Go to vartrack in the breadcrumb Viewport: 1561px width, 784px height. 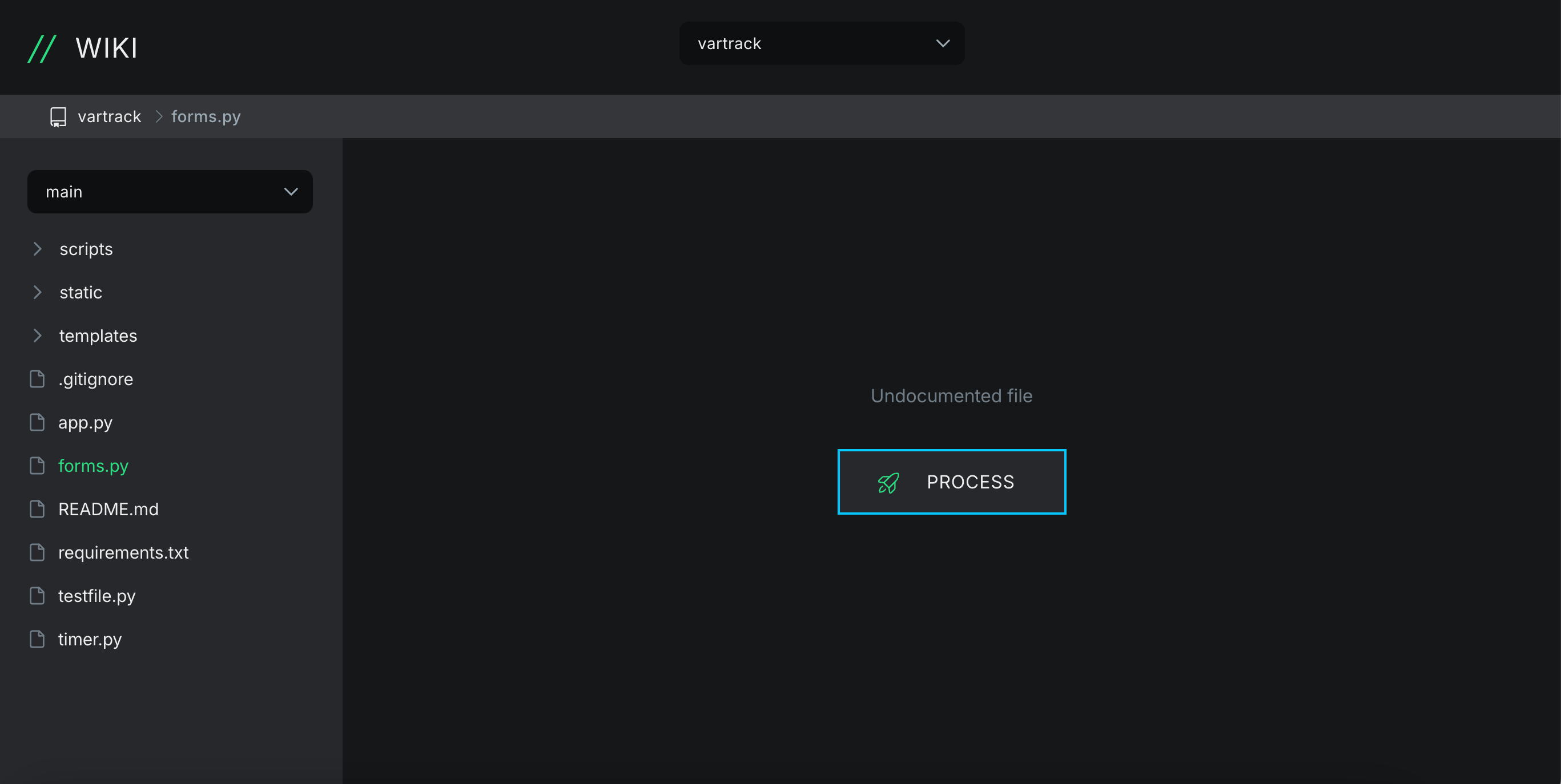click(x=109, y=116)
